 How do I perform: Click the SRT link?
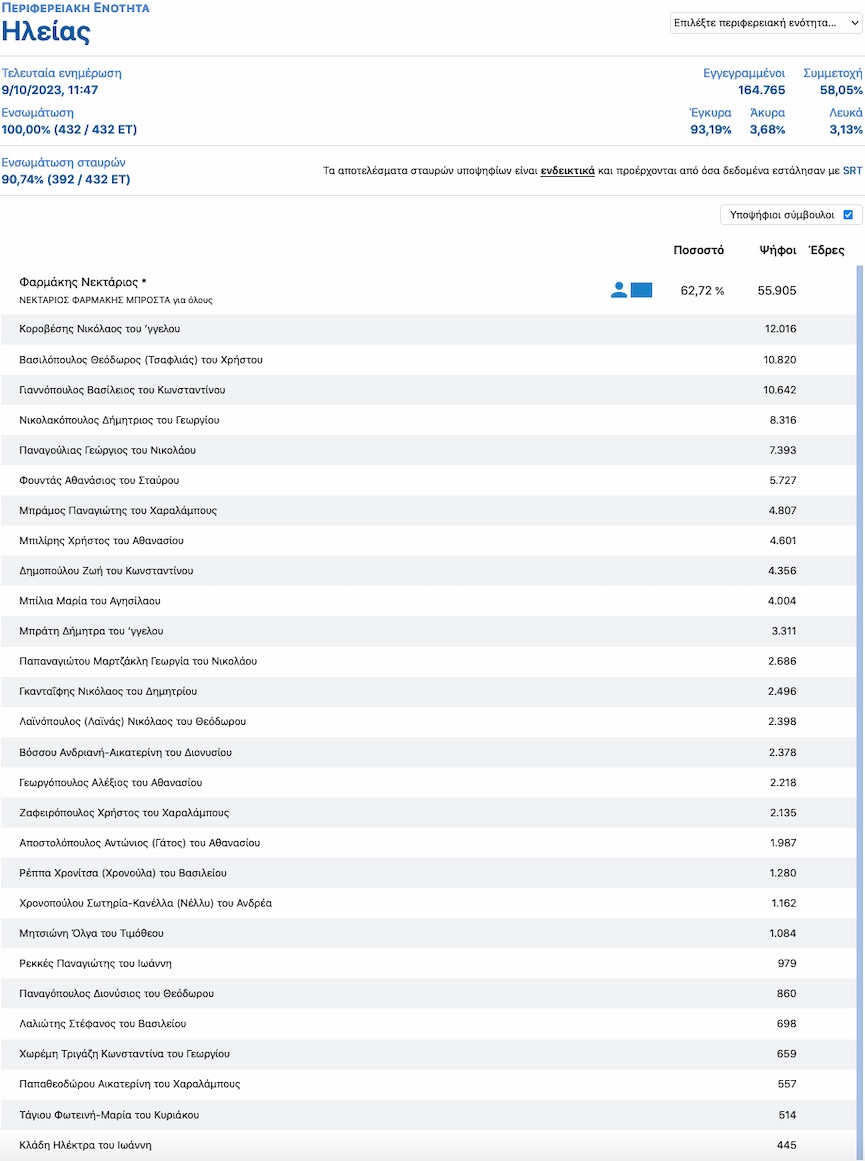(852, 171)
